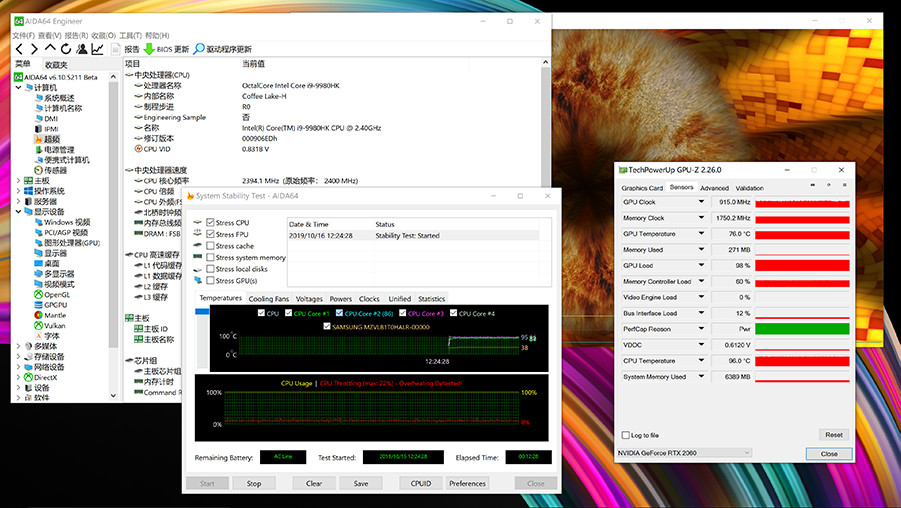
Task: Switch to 收藏夹 favorites tab
Action: (x=56, y=64)
